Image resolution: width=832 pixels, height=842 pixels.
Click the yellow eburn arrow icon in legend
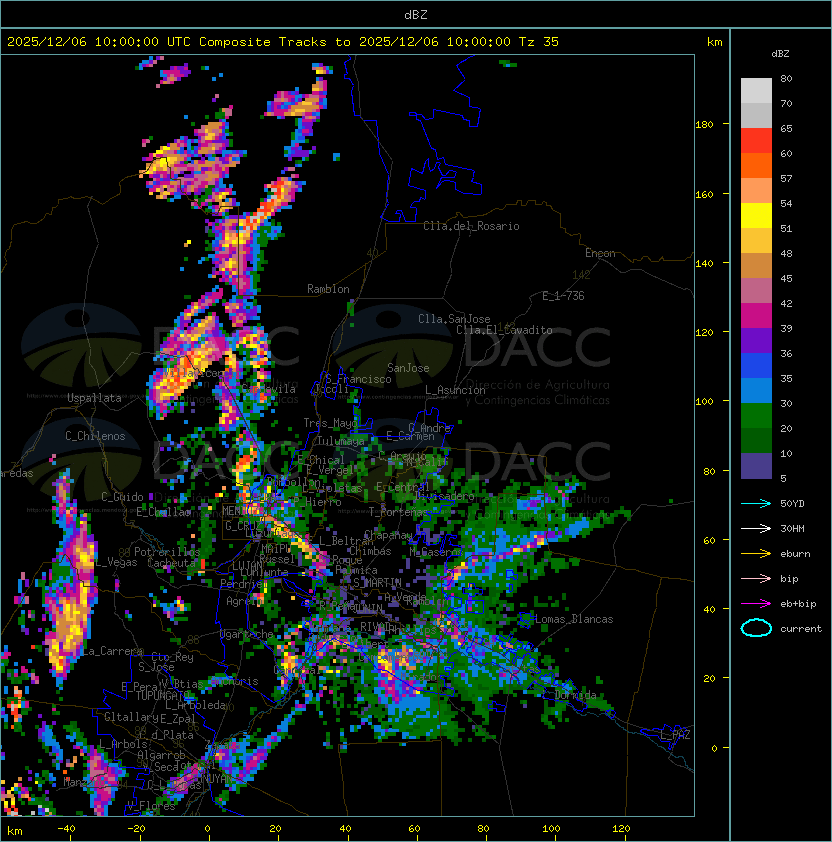[x=756, y=554]
